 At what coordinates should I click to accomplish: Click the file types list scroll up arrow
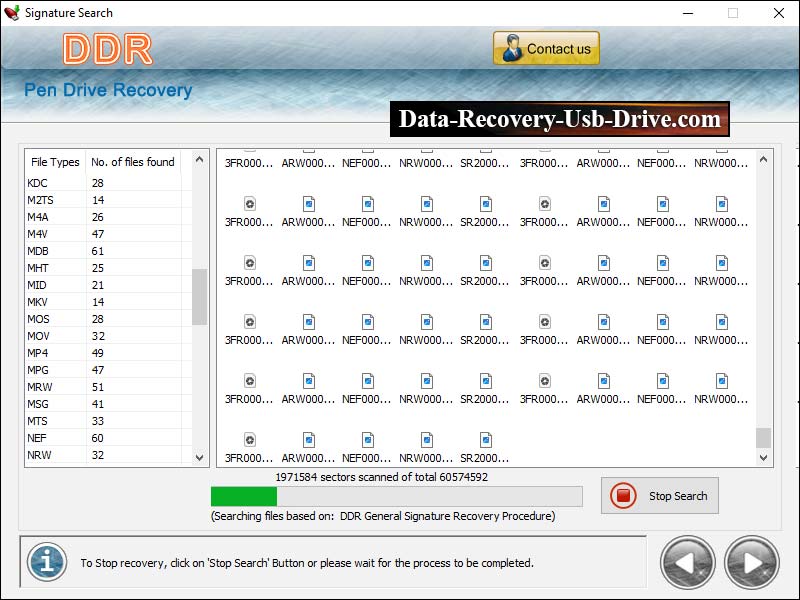[x=199, y=160]
